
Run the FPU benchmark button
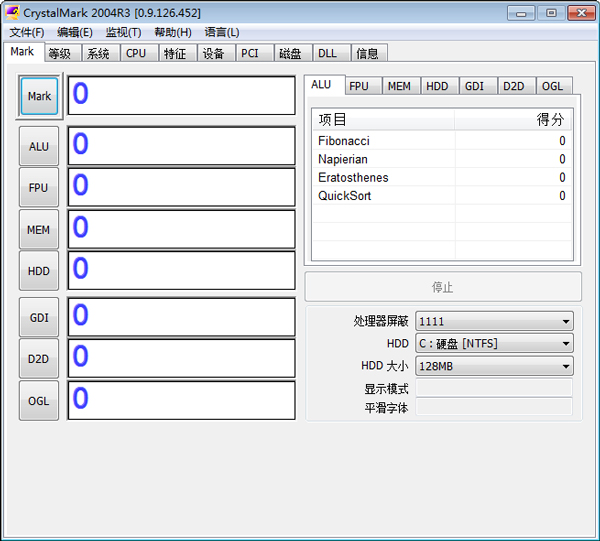pos(39,187)
